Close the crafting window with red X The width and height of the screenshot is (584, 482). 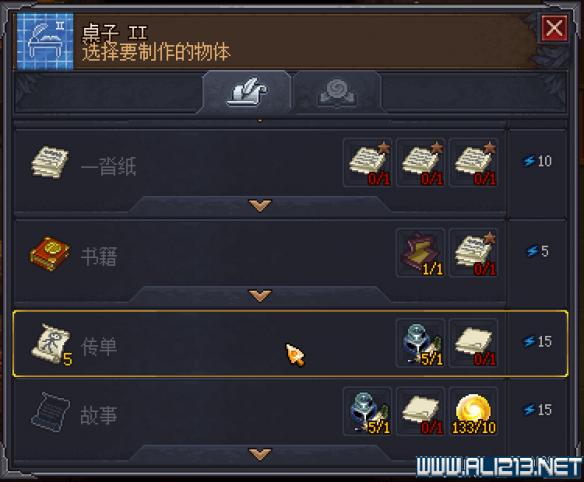(x=554, y=28)
